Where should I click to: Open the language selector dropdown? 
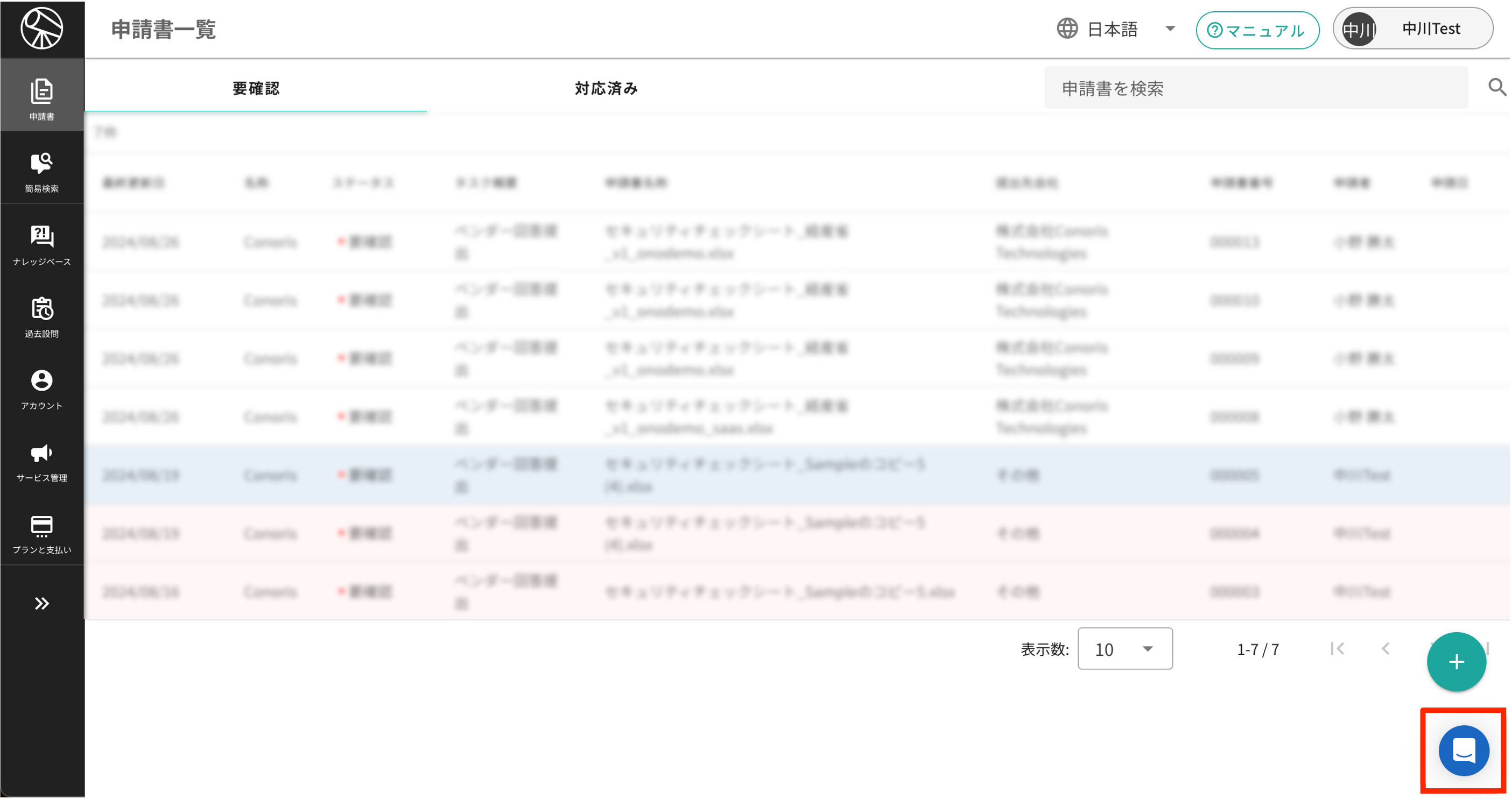pos(1170,28)
